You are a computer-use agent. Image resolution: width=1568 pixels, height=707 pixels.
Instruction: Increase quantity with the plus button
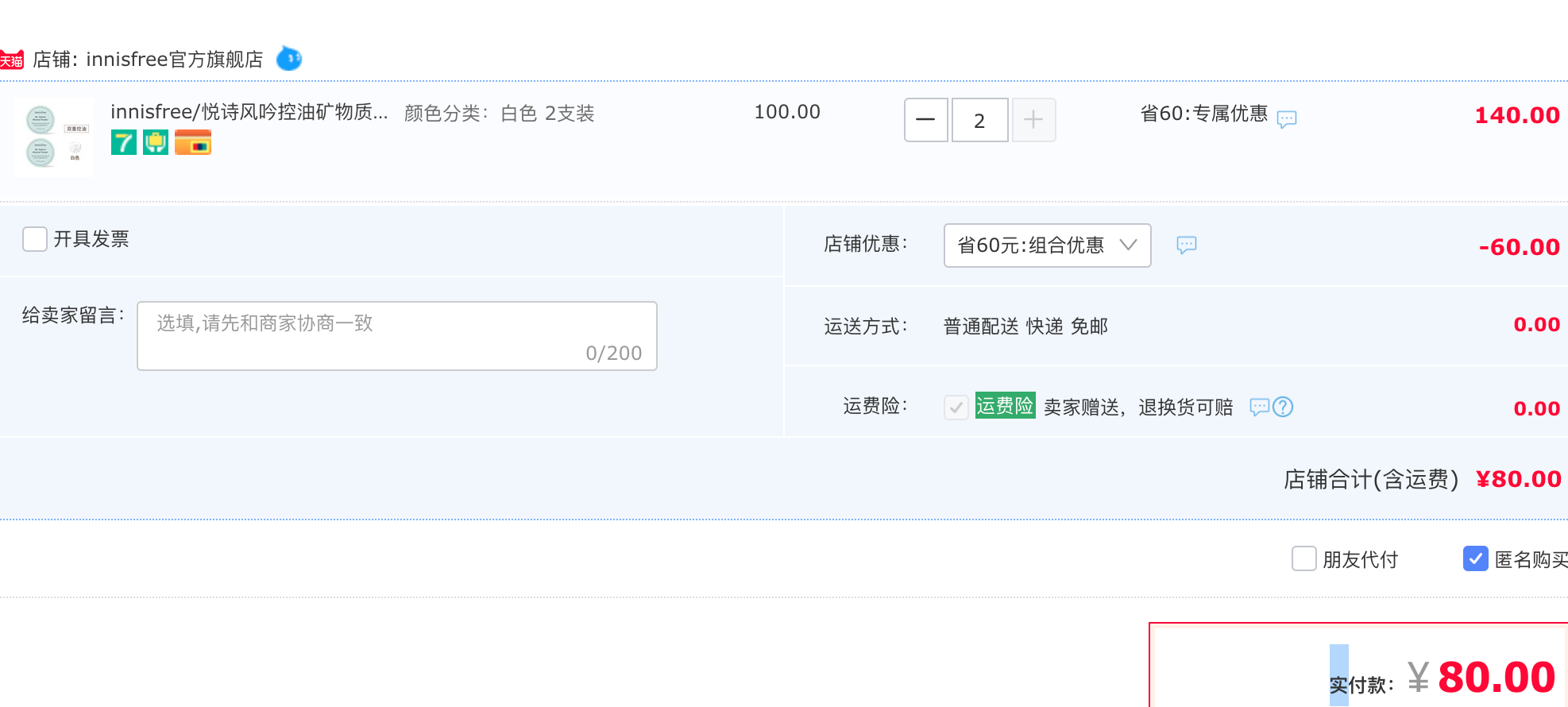pyautogui.click(x=1033, y=120)
